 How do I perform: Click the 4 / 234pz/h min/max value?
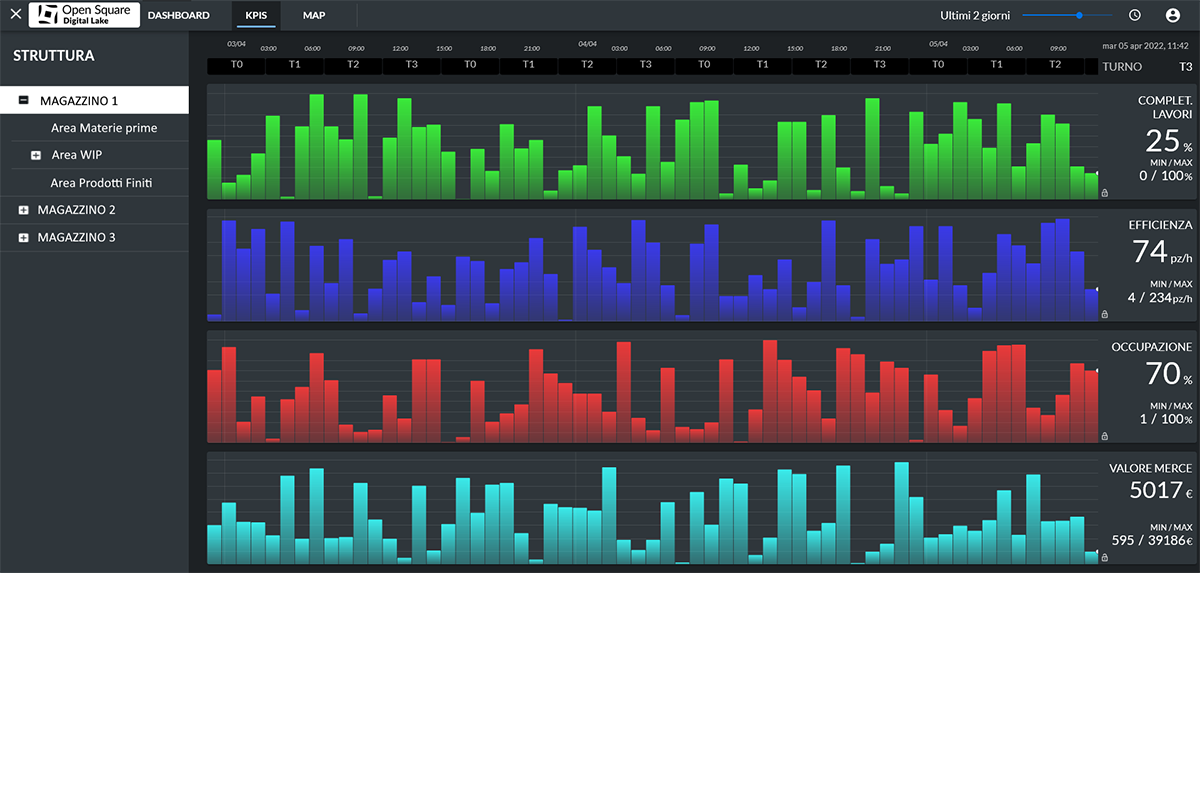tap(1160, 298)
